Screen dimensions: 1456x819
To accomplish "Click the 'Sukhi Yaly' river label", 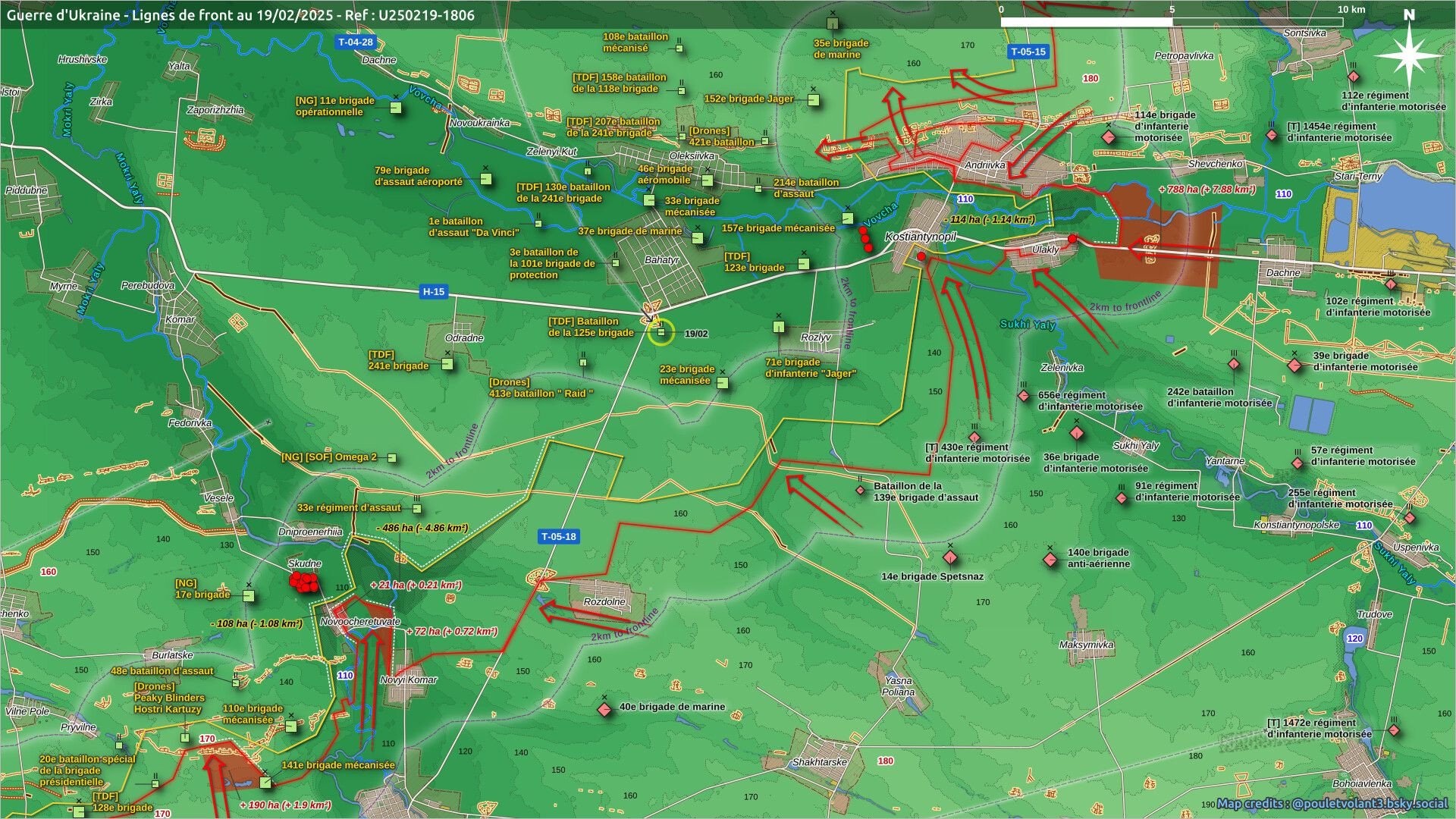I will (1028, 324).
